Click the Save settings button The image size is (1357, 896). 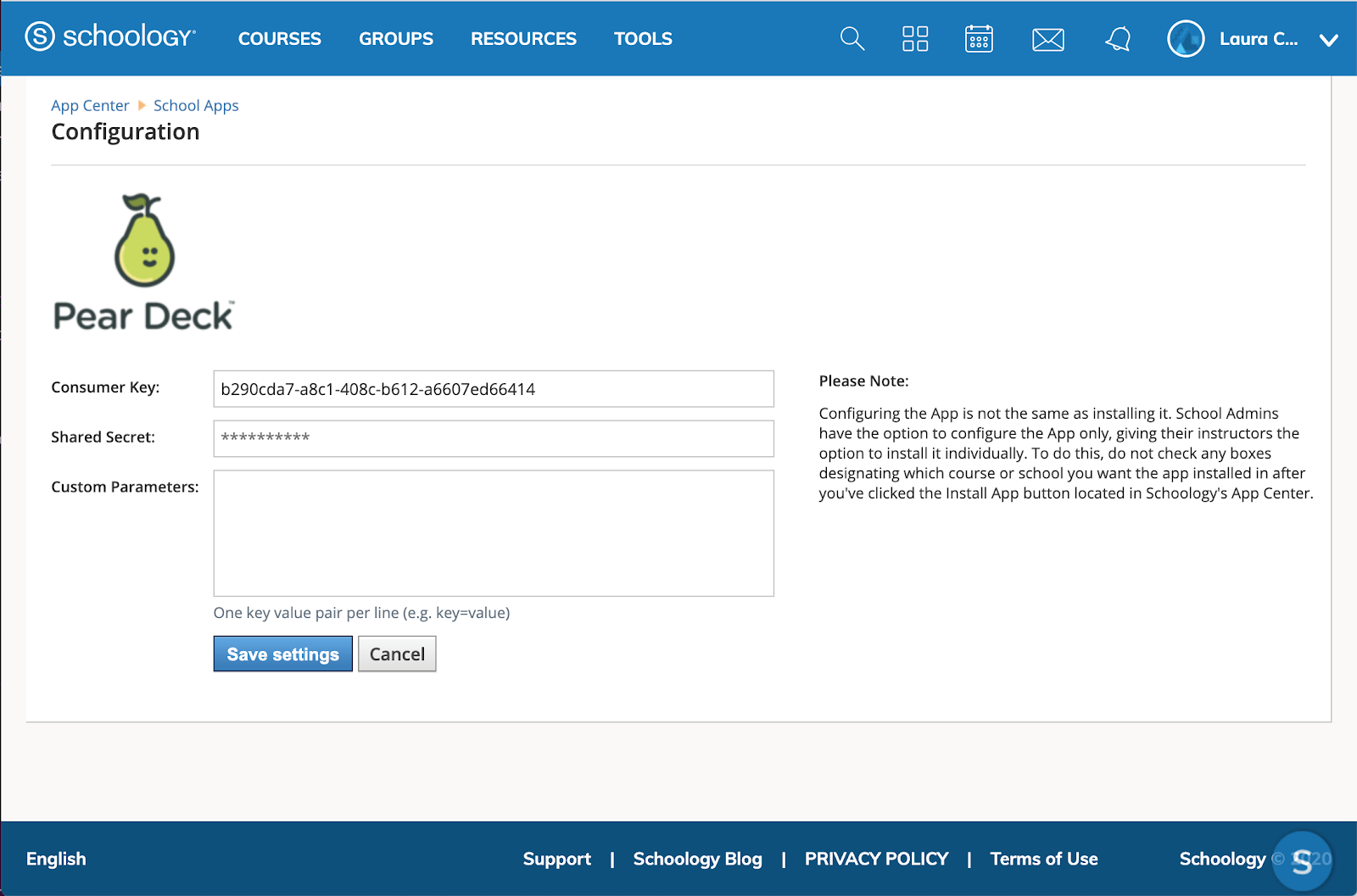[282, 654]
